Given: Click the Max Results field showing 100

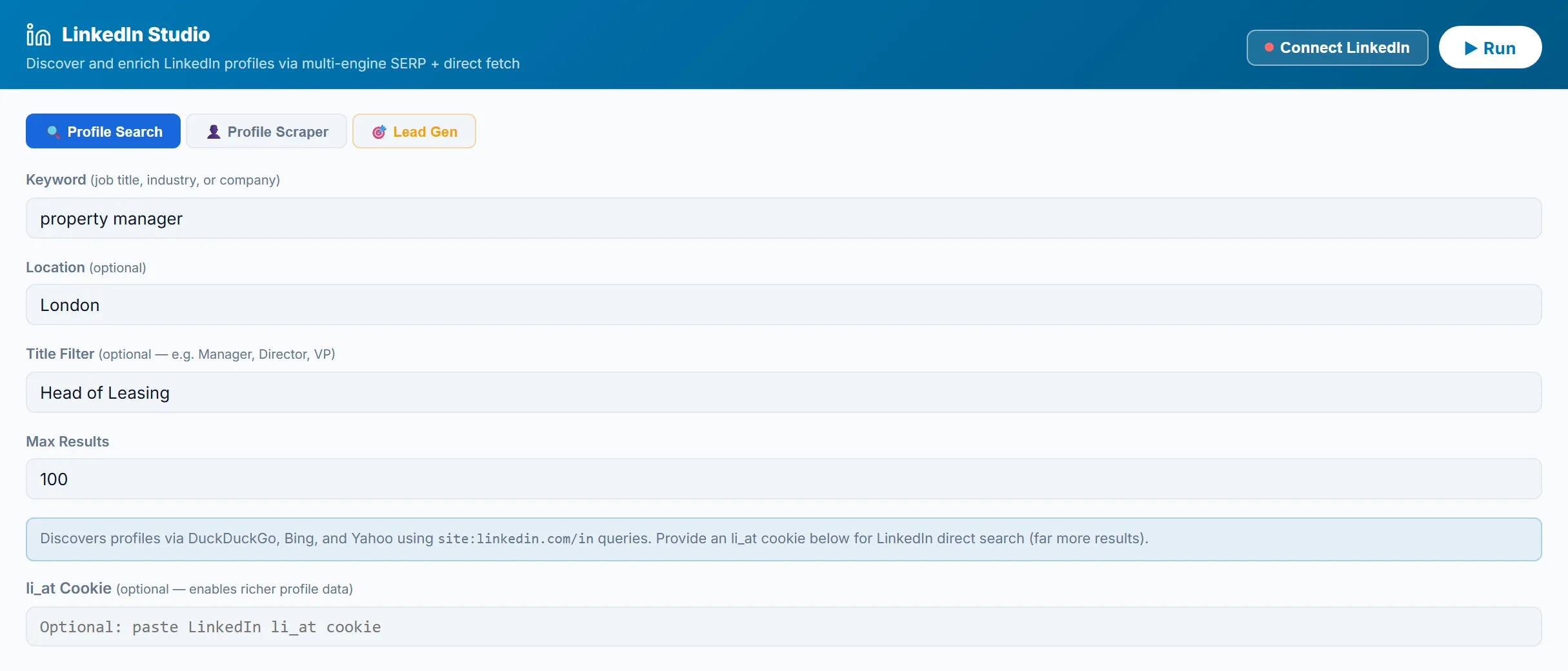Looking at the screenshot, I should pos(783,479).
